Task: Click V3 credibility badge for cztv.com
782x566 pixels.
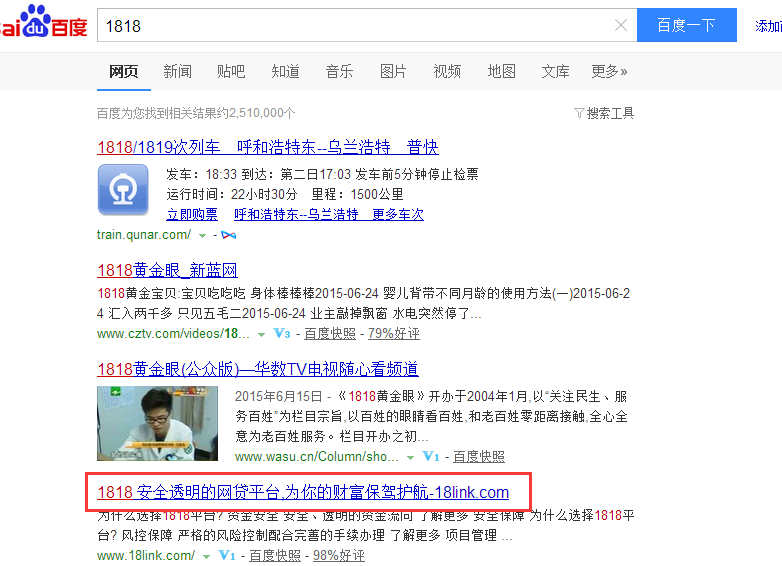Action: [282, 334]
